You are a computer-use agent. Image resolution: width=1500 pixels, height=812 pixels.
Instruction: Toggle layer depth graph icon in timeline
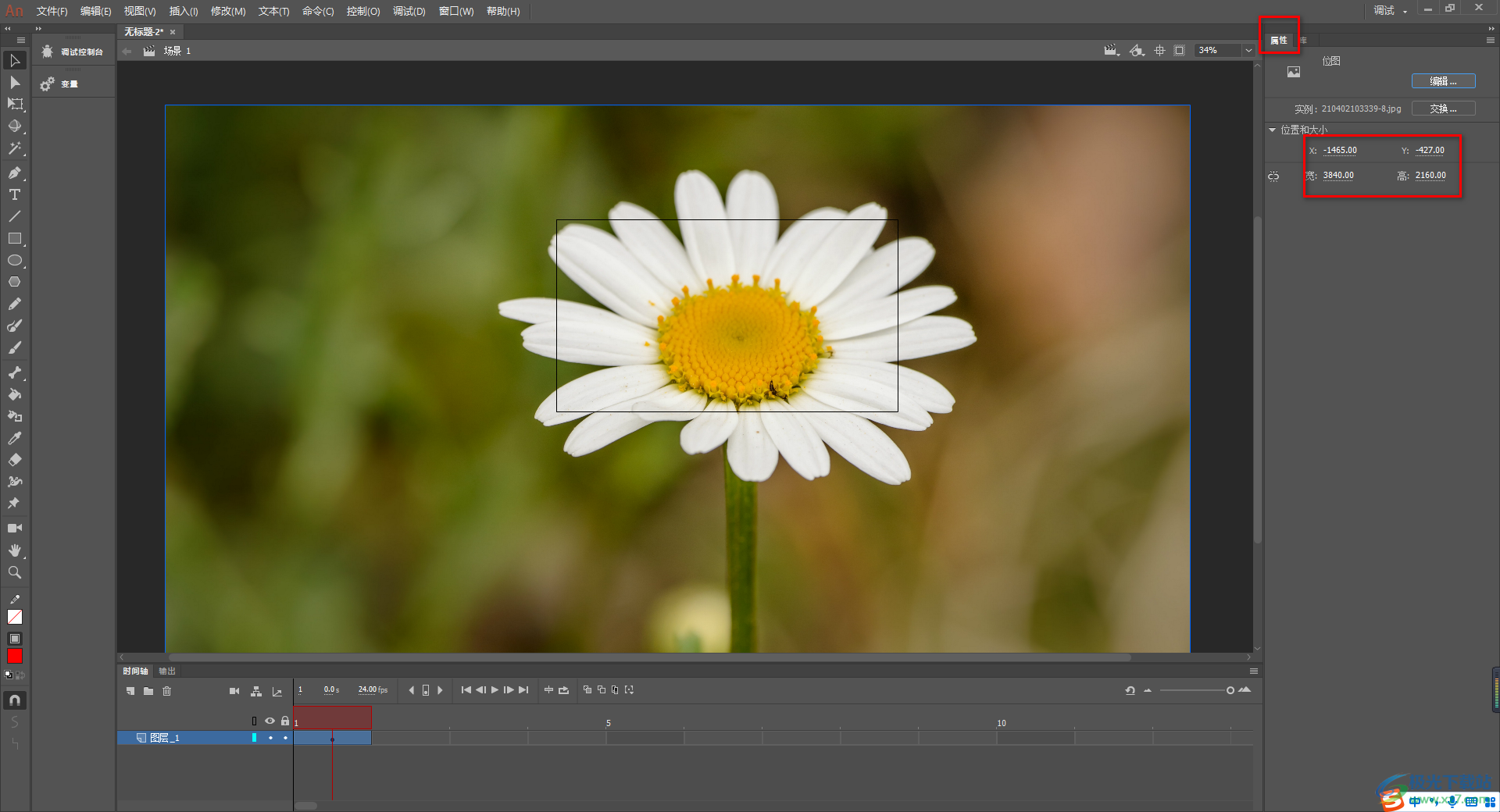point(277,691)
